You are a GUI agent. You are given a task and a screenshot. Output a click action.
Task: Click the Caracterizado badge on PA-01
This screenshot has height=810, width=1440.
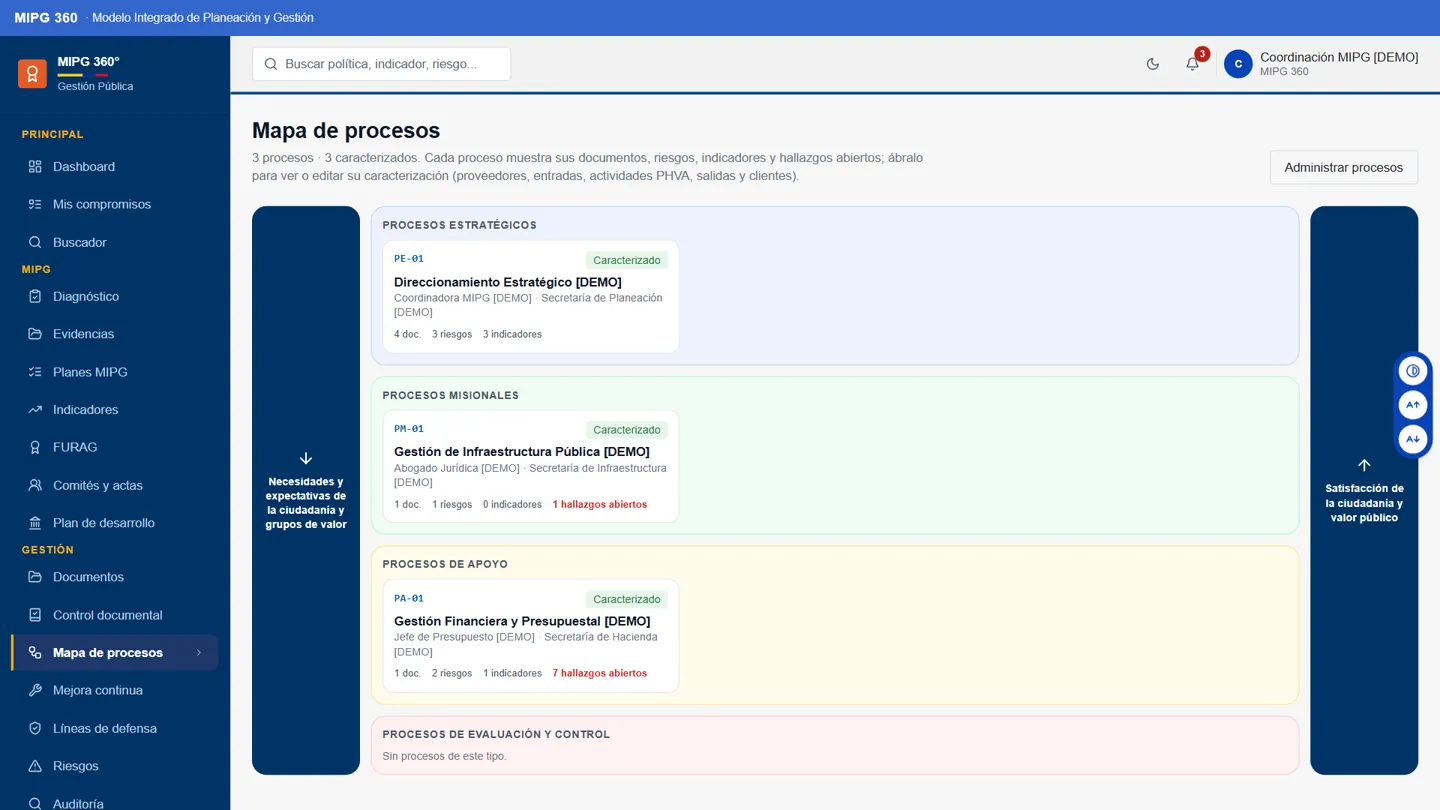[x=627, y=599]
